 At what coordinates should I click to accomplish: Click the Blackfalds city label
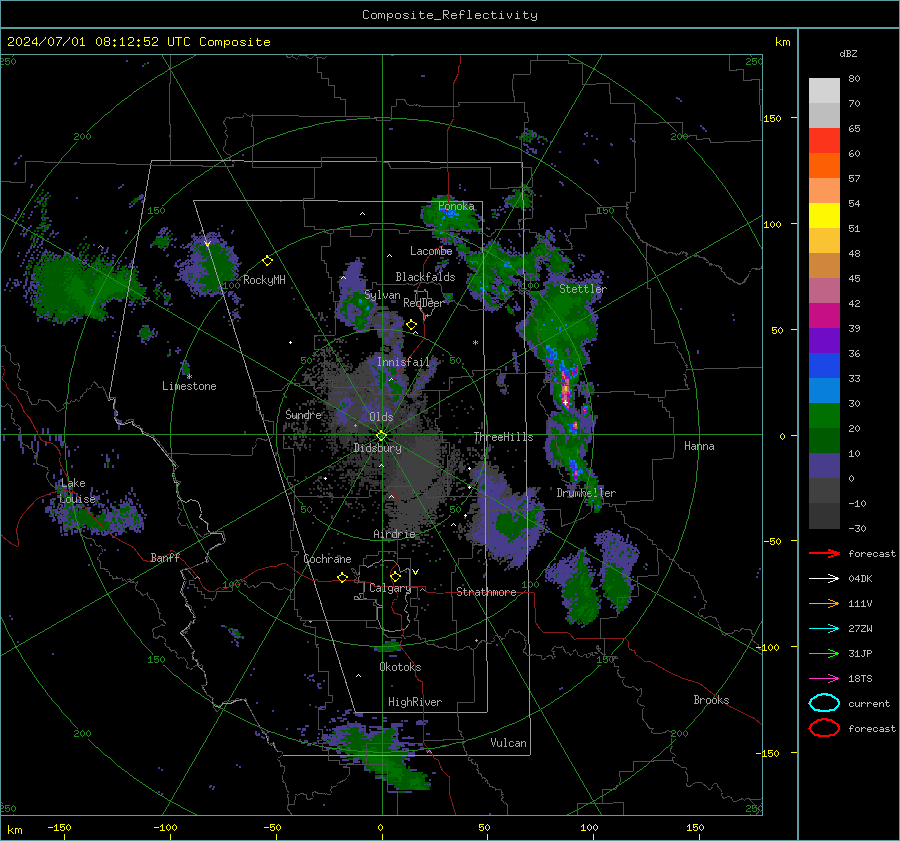(425, 277)
